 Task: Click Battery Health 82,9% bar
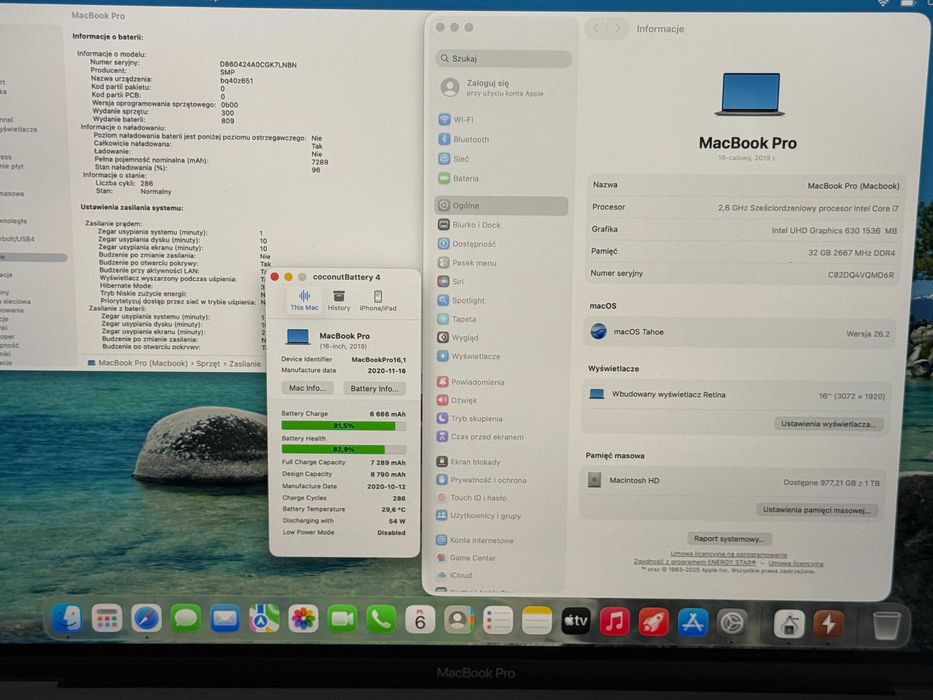click(x=343, y=449)
